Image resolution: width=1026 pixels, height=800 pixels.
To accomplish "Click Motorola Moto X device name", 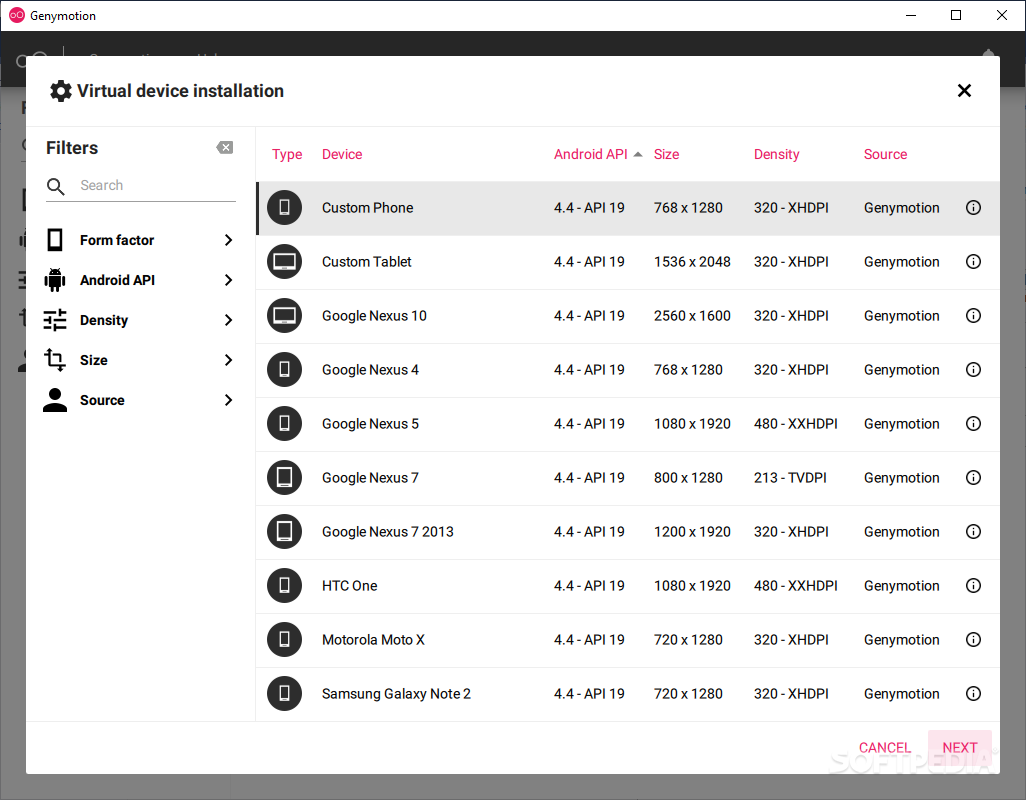I will click(x=373, y=640).
